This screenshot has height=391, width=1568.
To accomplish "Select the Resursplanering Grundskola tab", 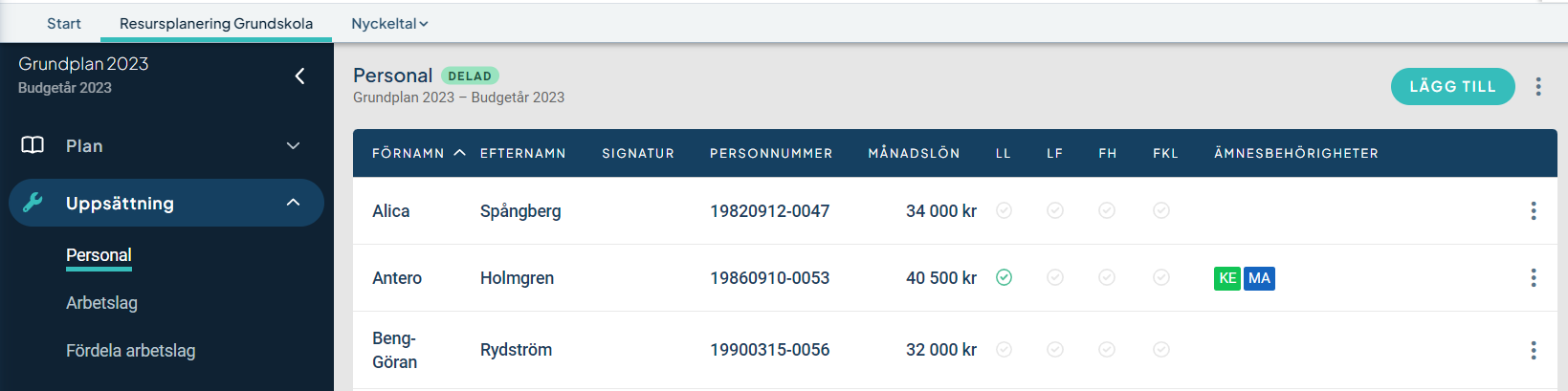I will tap(216, 24).
